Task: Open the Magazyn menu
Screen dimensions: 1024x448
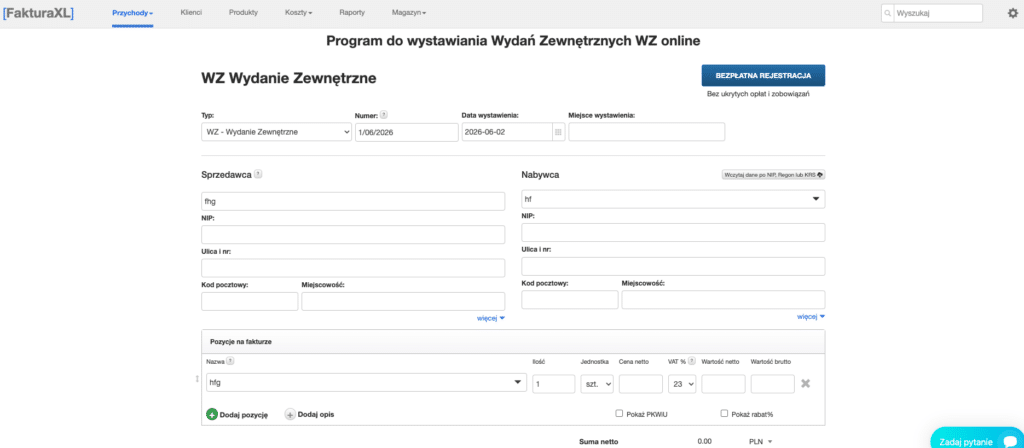Action: point(409,13)
